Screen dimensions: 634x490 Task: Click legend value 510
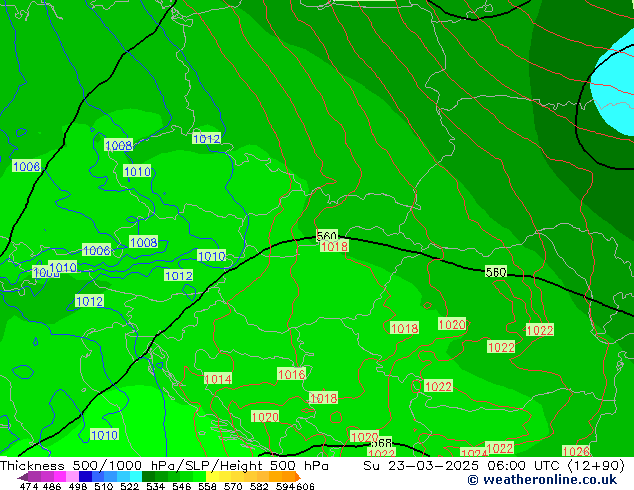(104, 486)
